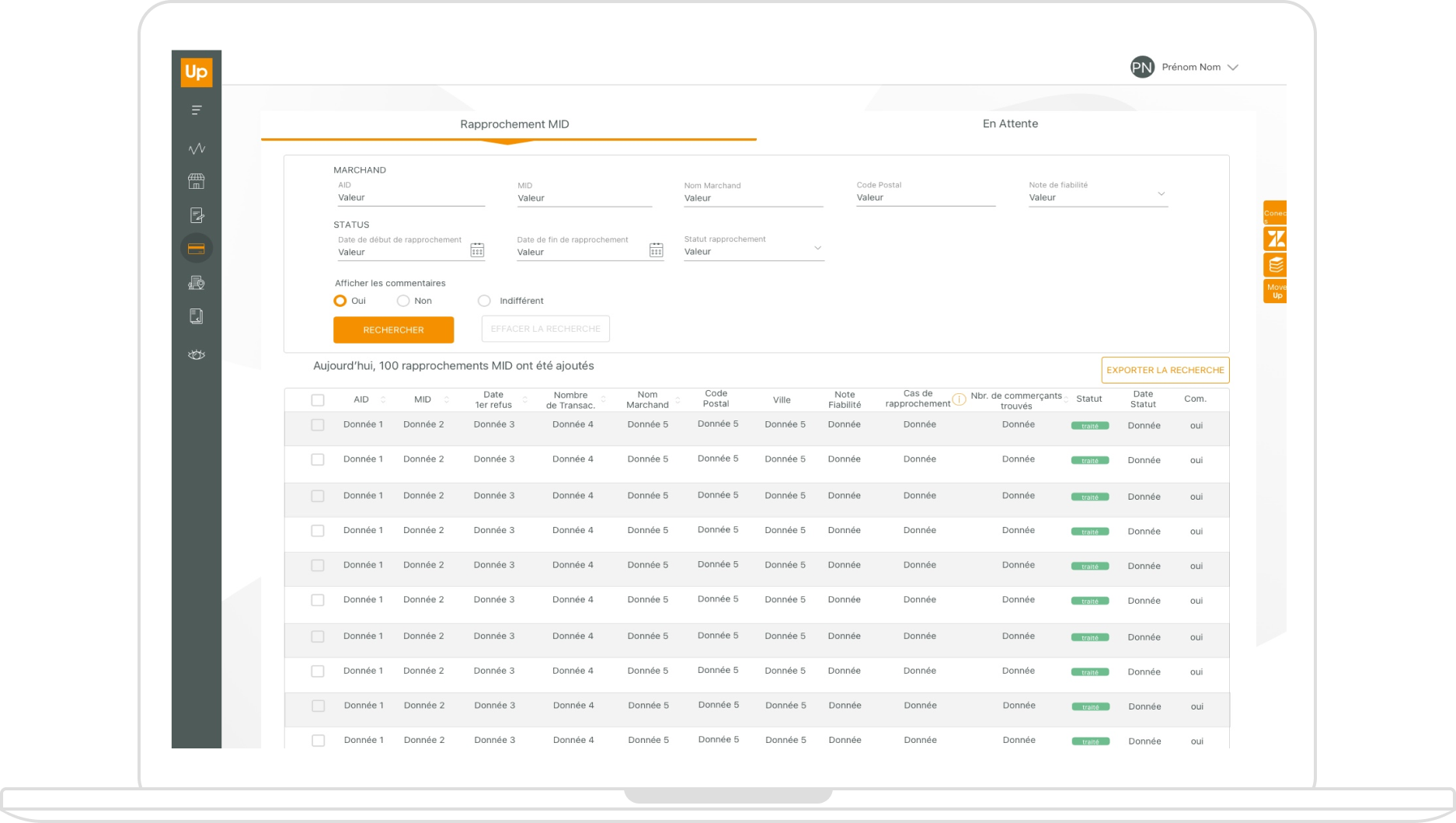Open the Statut rapprochement dropdown
The height and width of the screenshot is (823, 1456).
coord(817,249)
